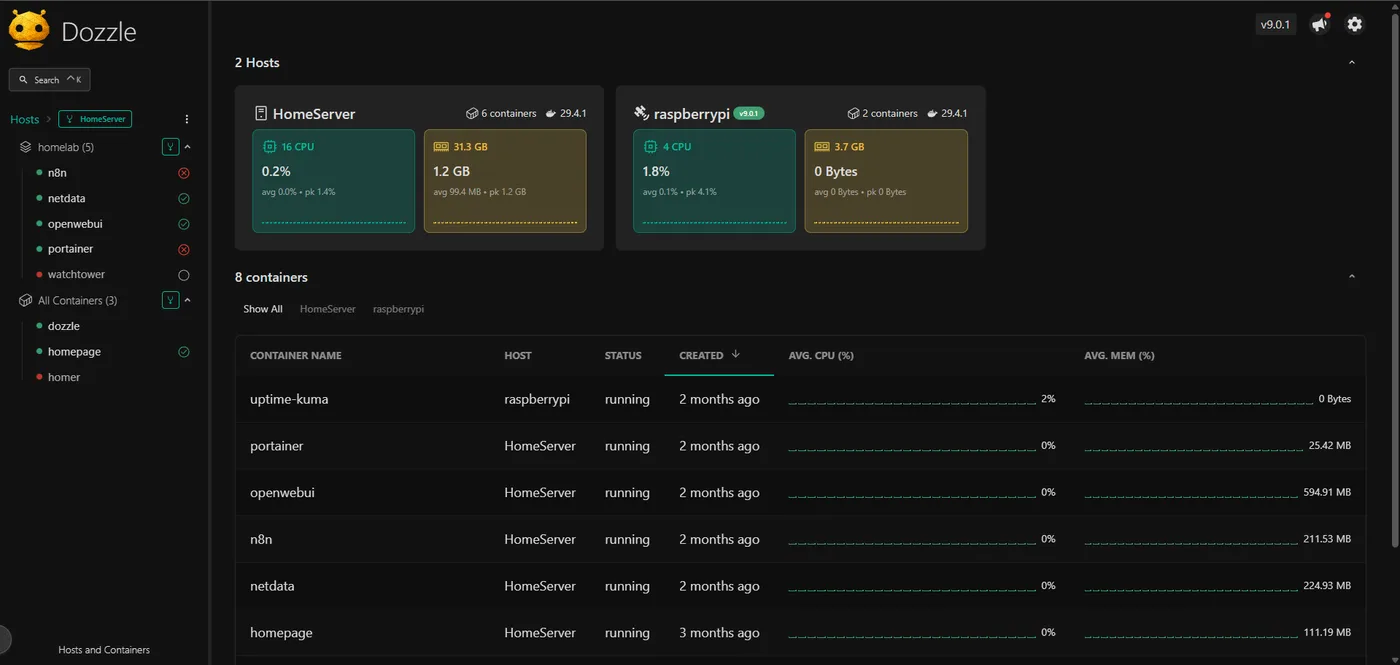The height and width of the screenshot is (665, 1400).
Task: Click the HomeServer 31.3 GB memory icon
Action: pos(441,146)
